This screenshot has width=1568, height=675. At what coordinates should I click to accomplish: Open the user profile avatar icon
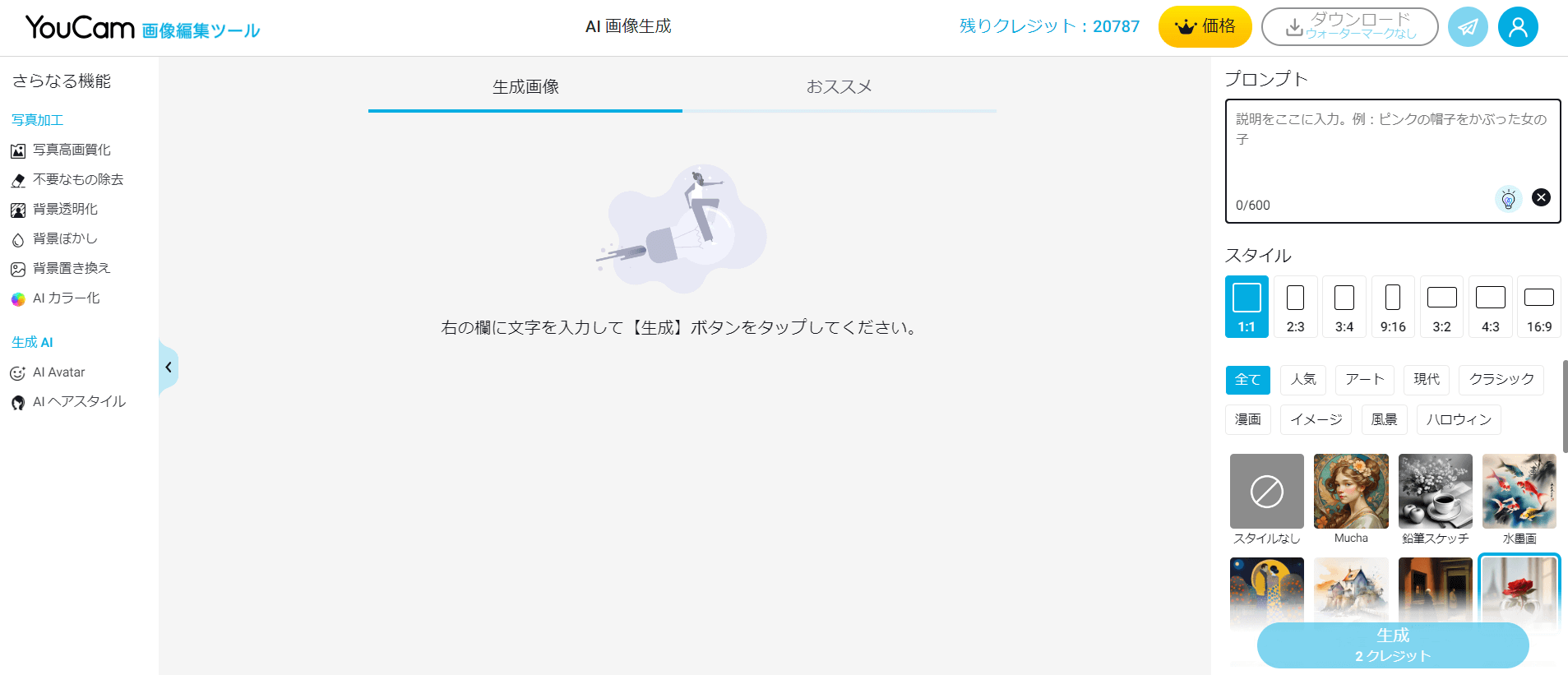point(1517,27)
